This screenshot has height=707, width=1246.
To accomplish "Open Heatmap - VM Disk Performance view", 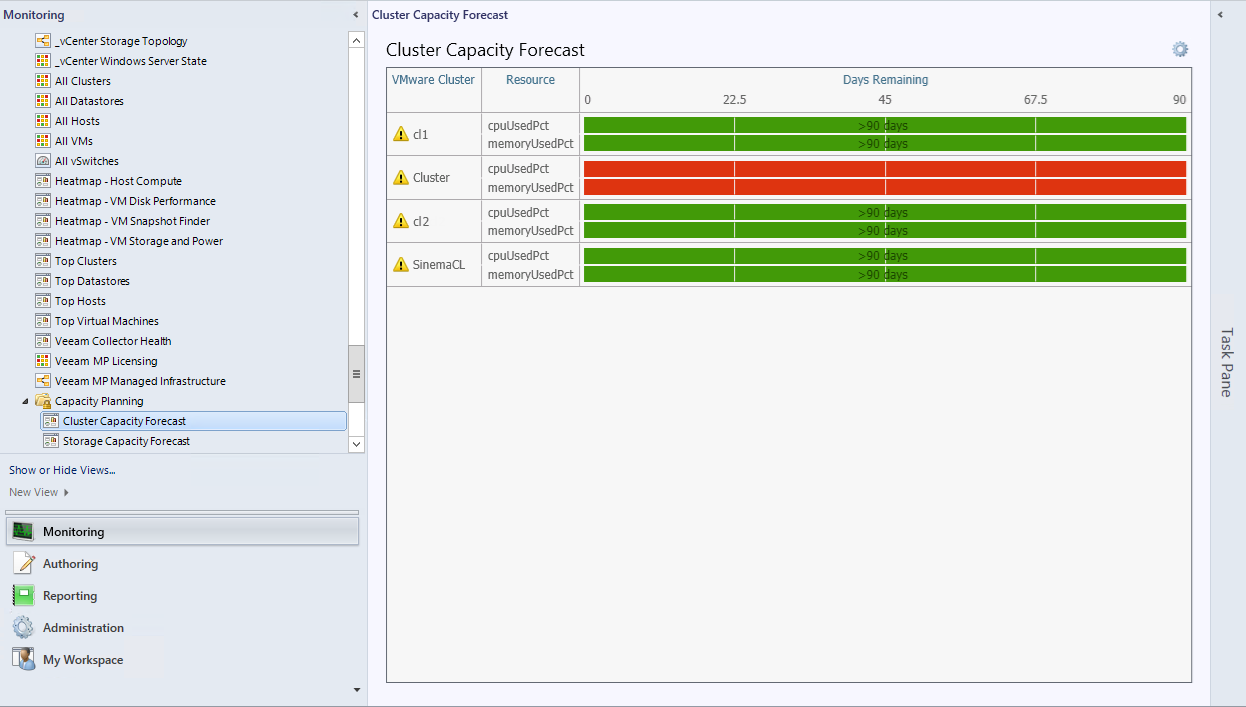I will click(x=135, y=201).
